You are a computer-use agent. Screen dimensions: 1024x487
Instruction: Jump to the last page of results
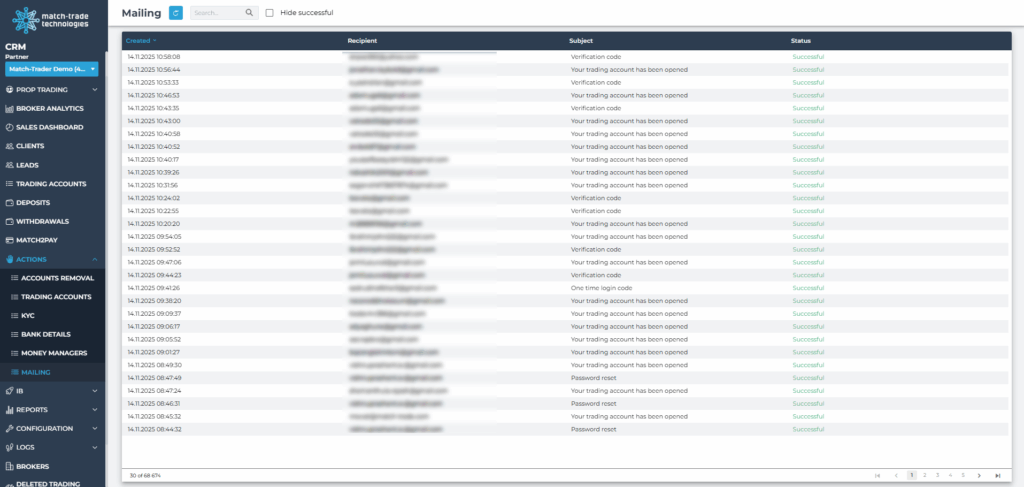997,475
